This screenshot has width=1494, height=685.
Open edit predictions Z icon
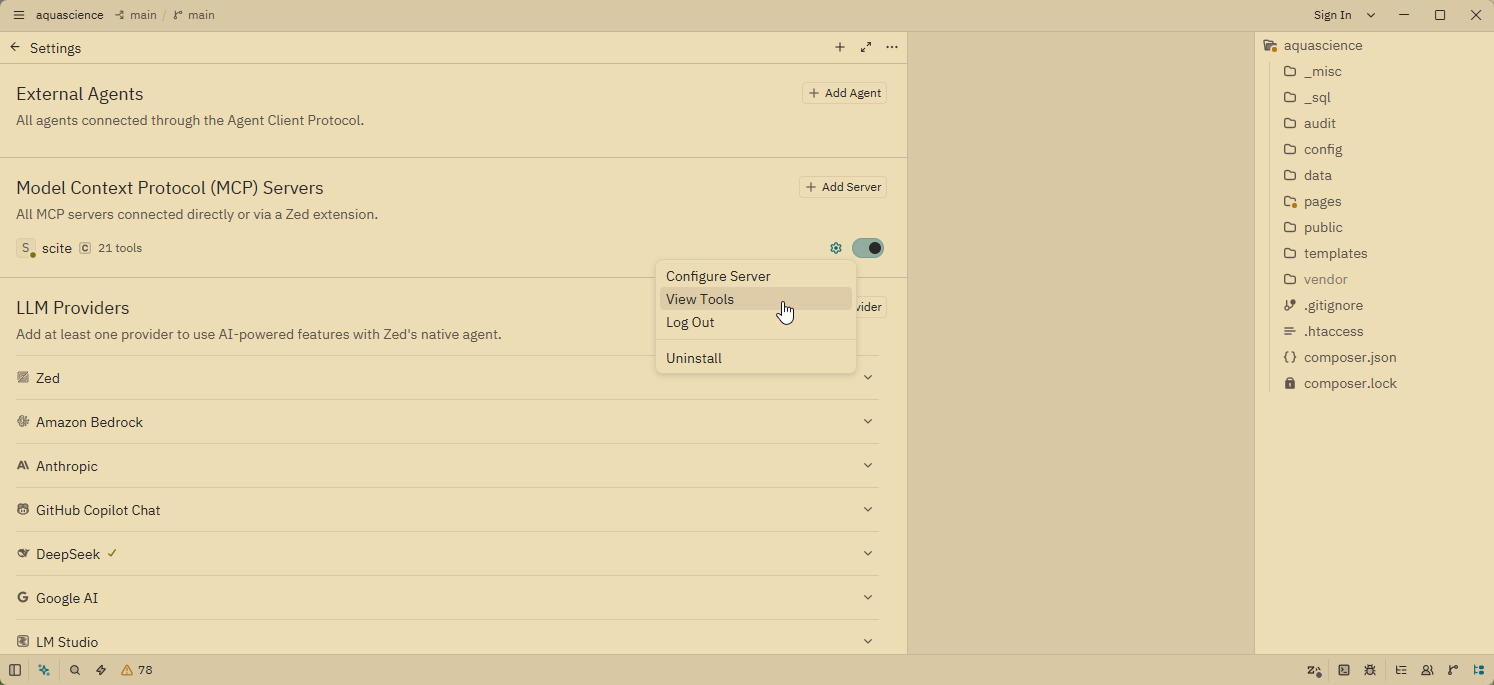coord(1314,670)
